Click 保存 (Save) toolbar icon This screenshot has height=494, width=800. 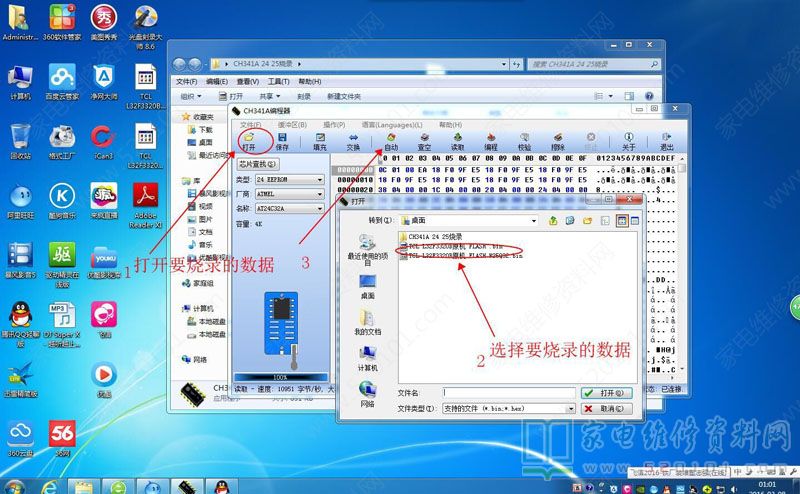pos(282,141)
